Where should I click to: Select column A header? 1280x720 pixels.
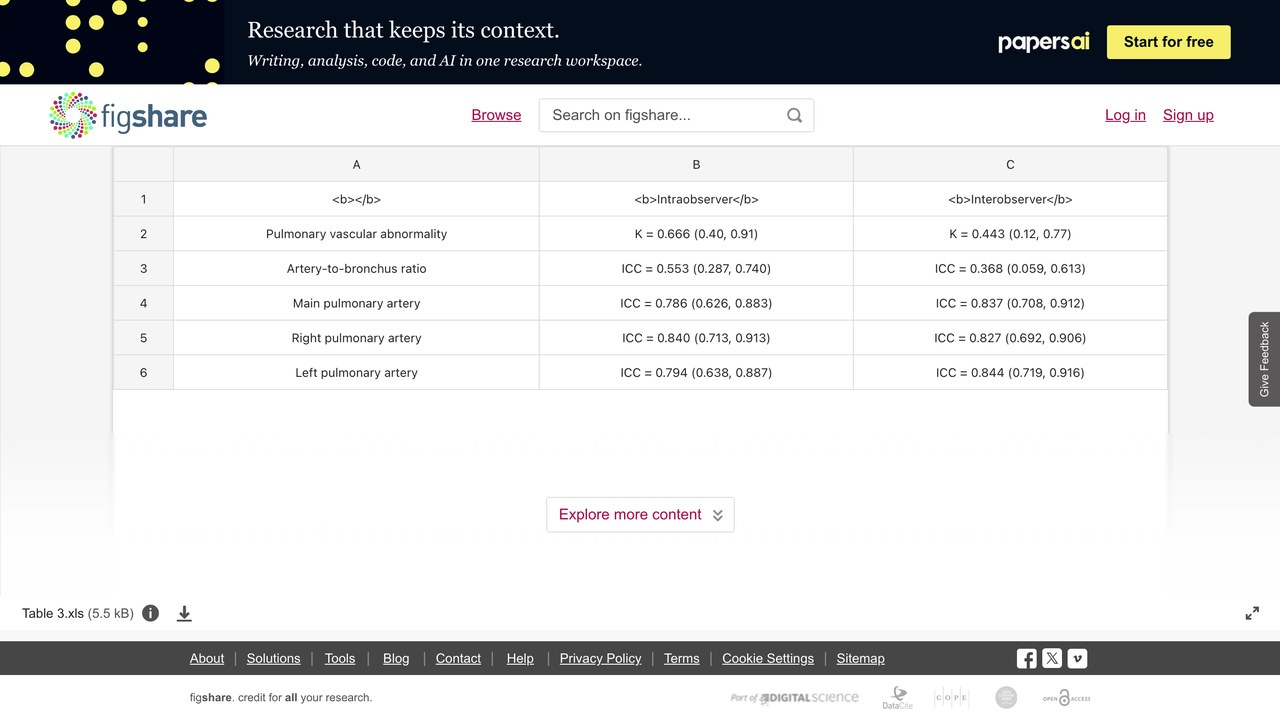(356, 164)
